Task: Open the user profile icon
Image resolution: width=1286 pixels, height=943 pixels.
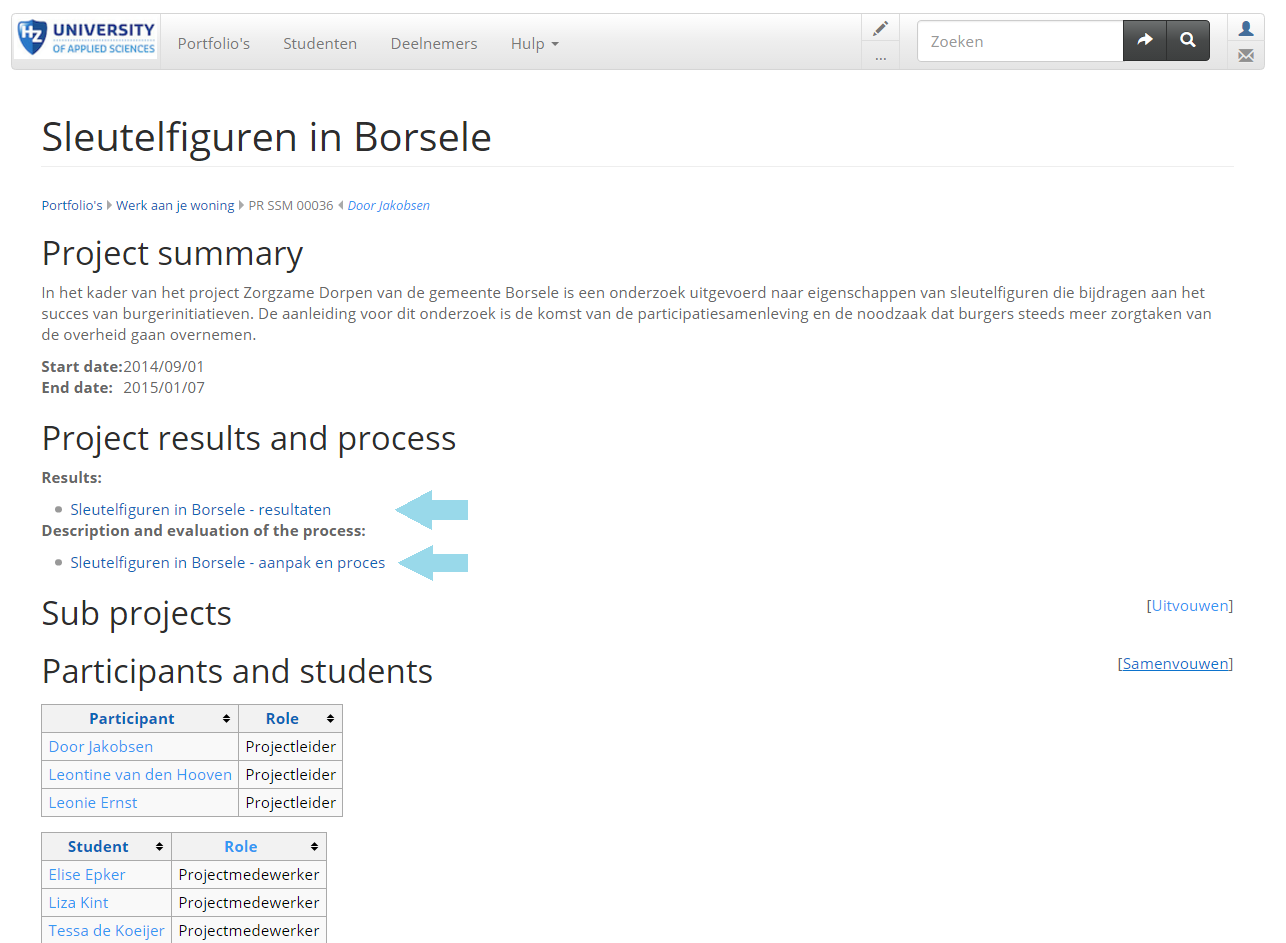Action: click(x=1246, y=28)
